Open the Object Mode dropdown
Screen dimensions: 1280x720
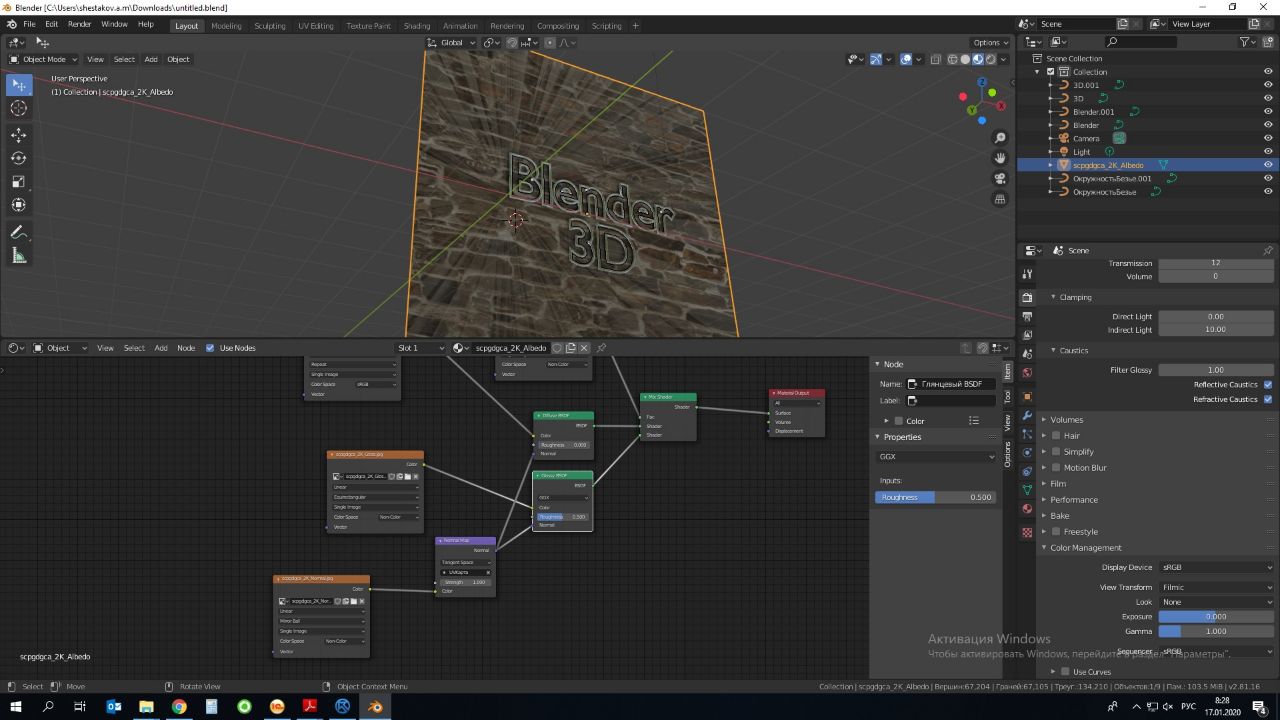pos(43,59)
